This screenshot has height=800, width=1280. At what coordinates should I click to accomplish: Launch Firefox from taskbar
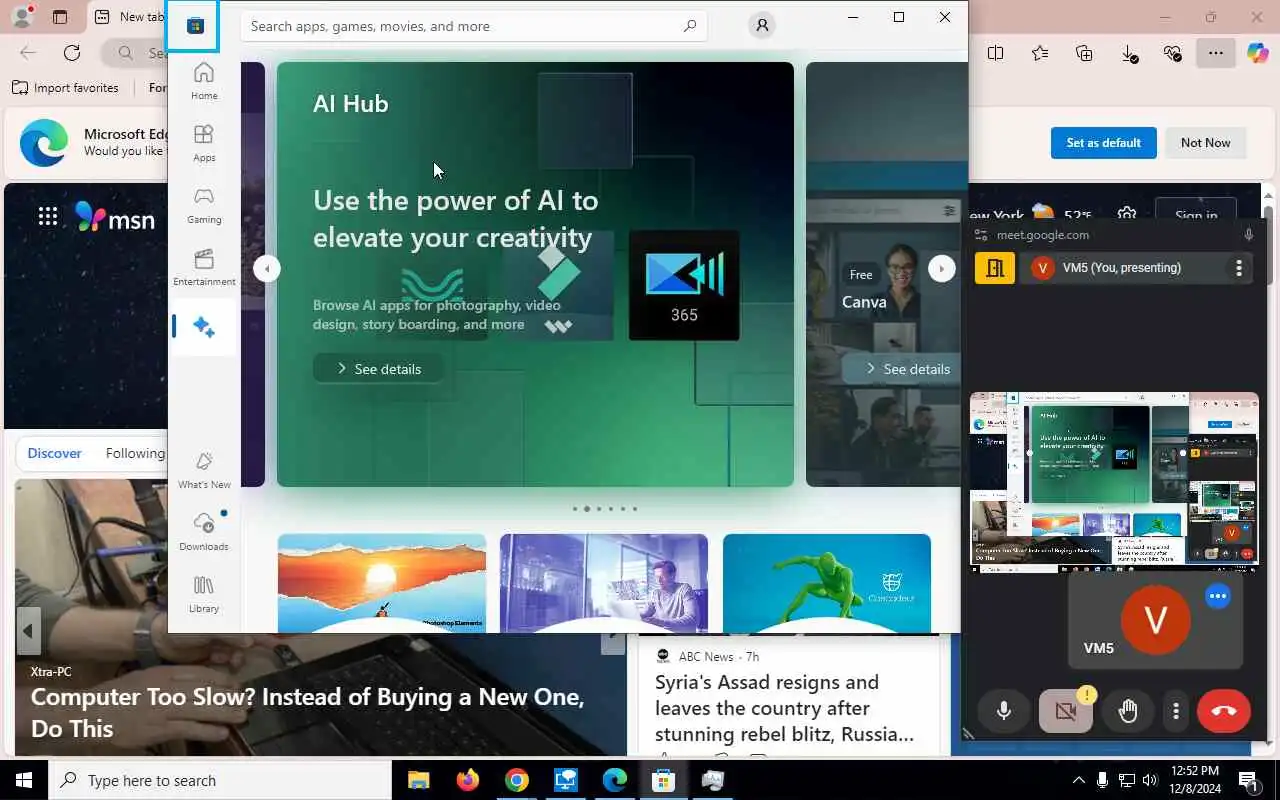coord(467,780)
